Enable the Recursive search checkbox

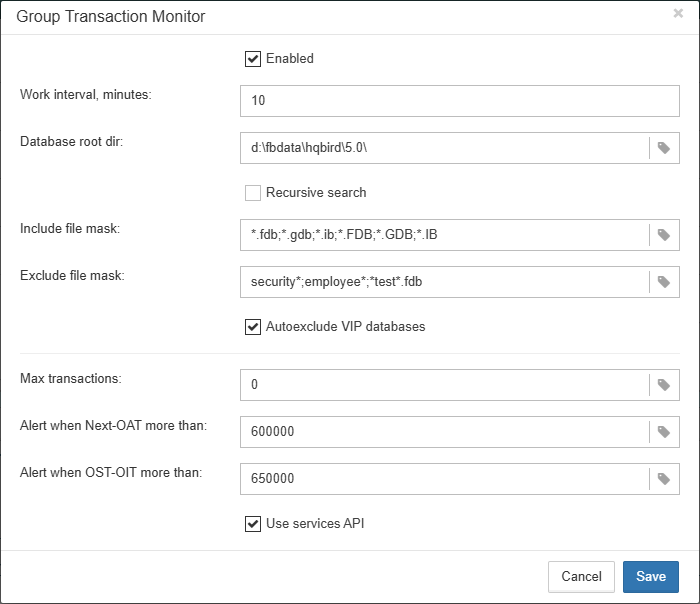[x=253, y=192]
